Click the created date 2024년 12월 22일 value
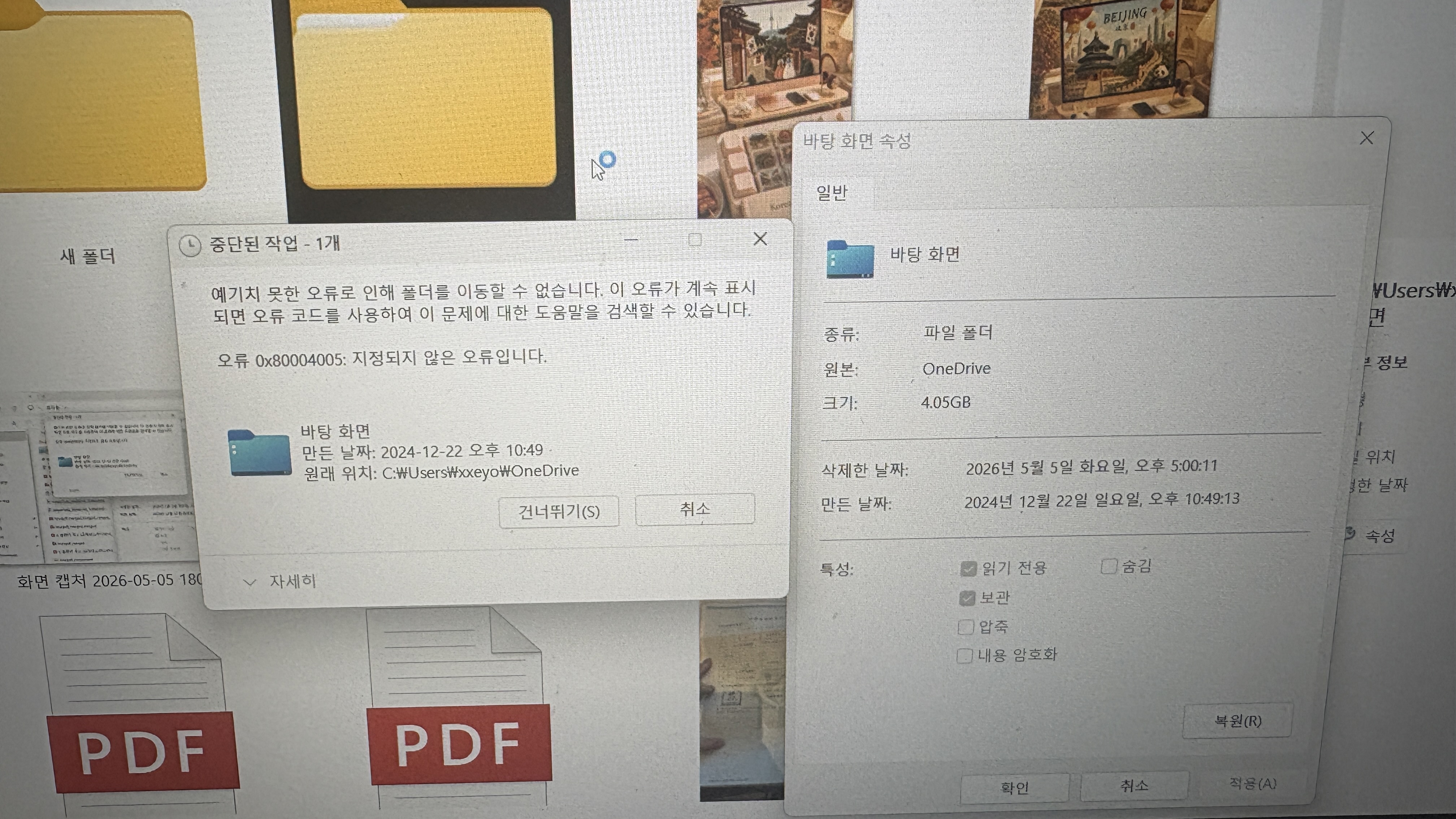This screenshot has height=819, width=1456. (1102, 500)
